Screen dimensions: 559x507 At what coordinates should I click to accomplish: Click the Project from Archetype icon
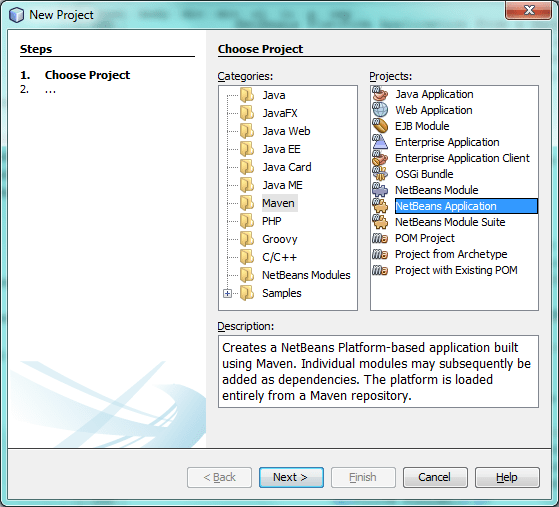(x=380, y=254)
